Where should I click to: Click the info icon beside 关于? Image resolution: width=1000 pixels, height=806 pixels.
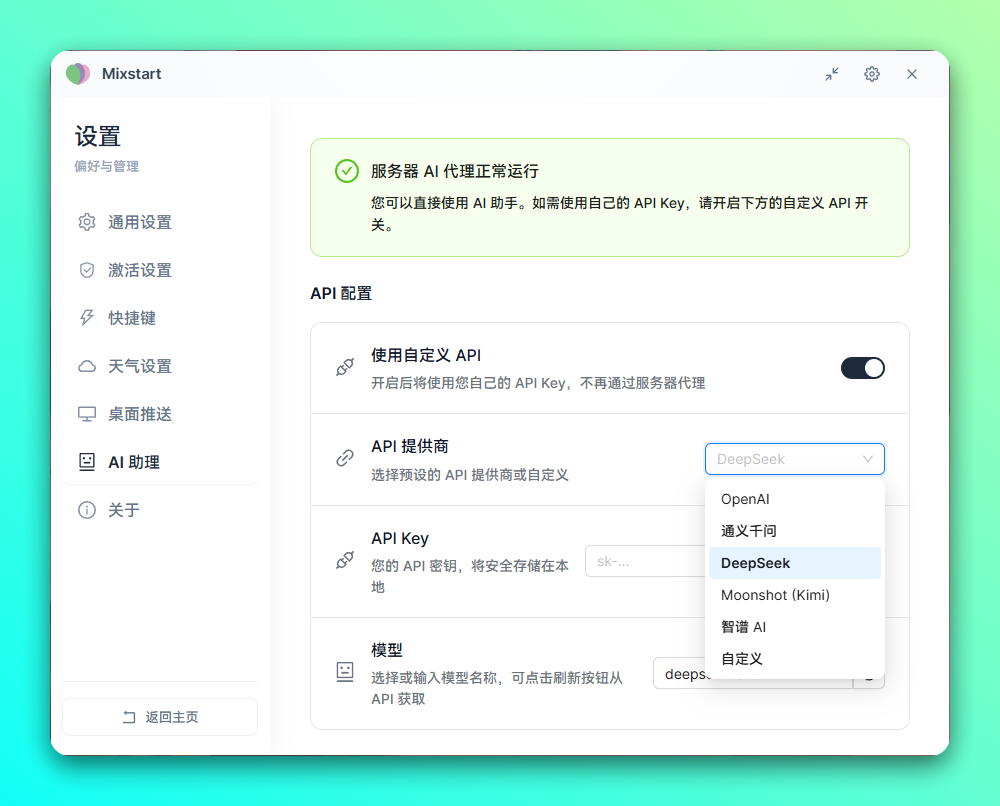(x=89, y=510)
